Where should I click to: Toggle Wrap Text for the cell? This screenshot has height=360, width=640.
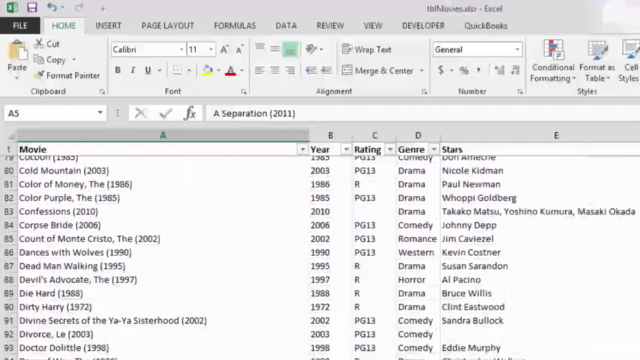367,49
